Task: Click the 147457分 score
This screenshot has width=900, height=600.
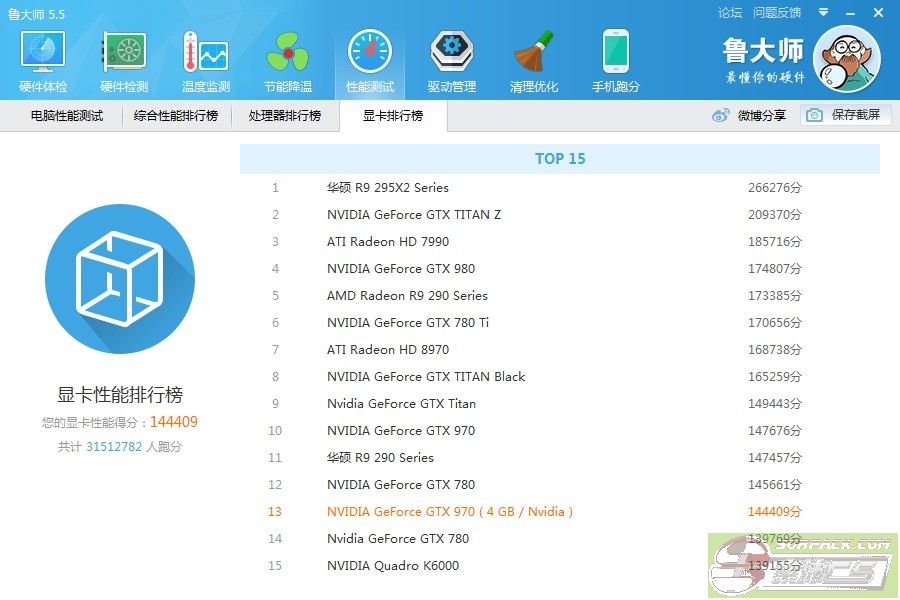Action: [x=775, y=458]
